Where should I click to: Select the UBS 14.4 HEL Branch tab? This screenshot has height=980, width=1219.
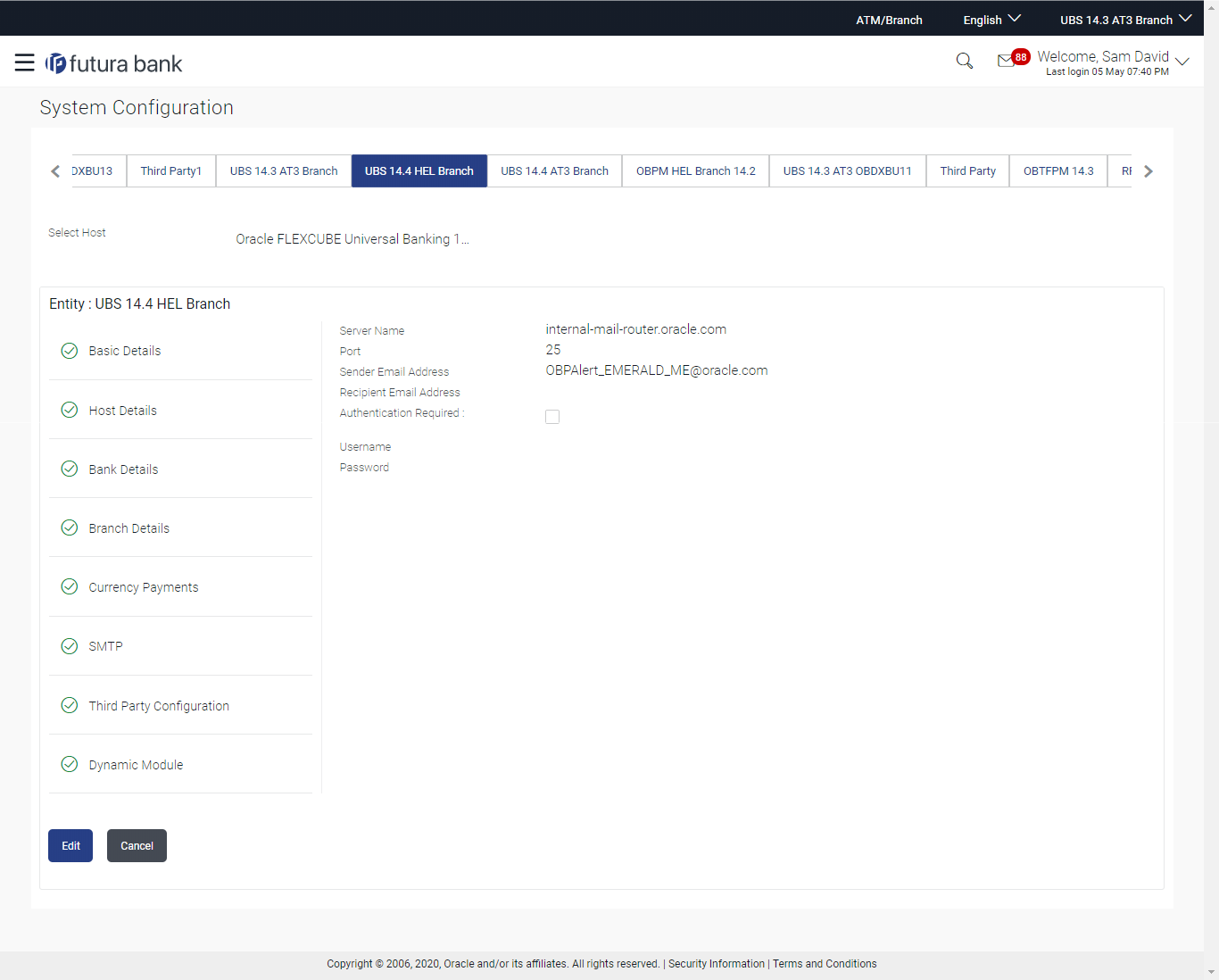[x=419, y=170]
